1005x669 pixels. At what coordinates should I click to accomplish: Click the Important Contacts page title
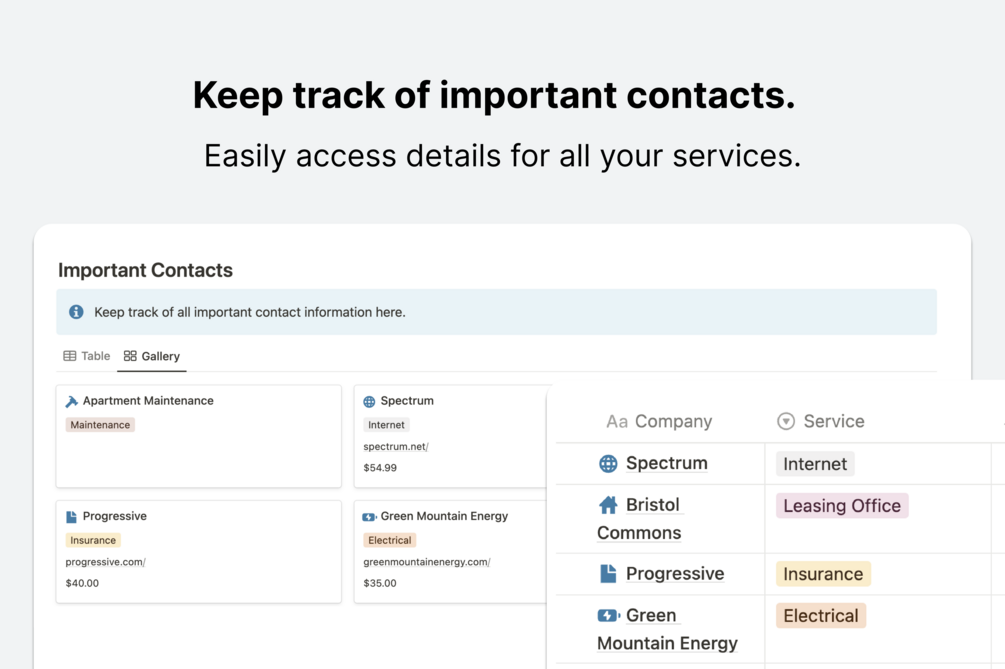[x=145, y=270]
